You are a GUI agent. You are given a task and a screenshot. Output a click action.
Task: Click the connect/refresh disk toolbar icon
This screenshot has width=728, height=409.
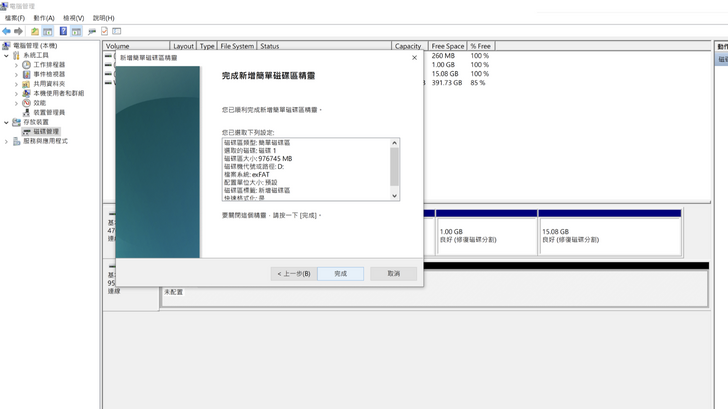(x=92, y=31)
